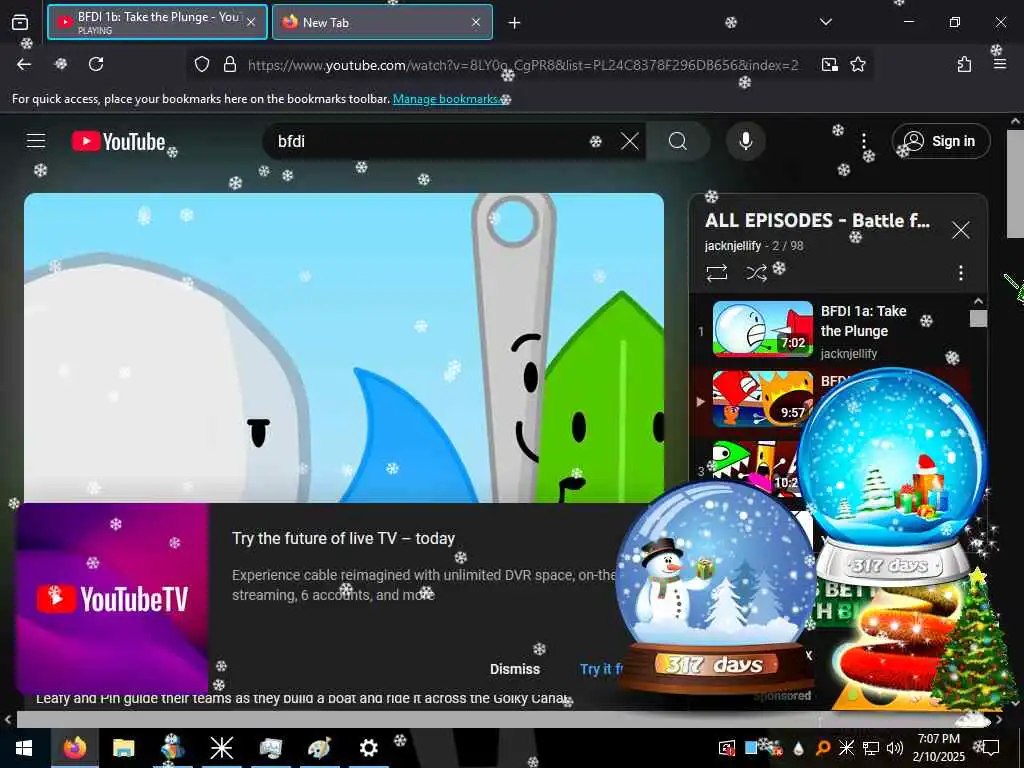Image resolution: width=1024 pixels, height=768 pixels.
Task: Open the network tray icon
Action: [x=871, y=748]
